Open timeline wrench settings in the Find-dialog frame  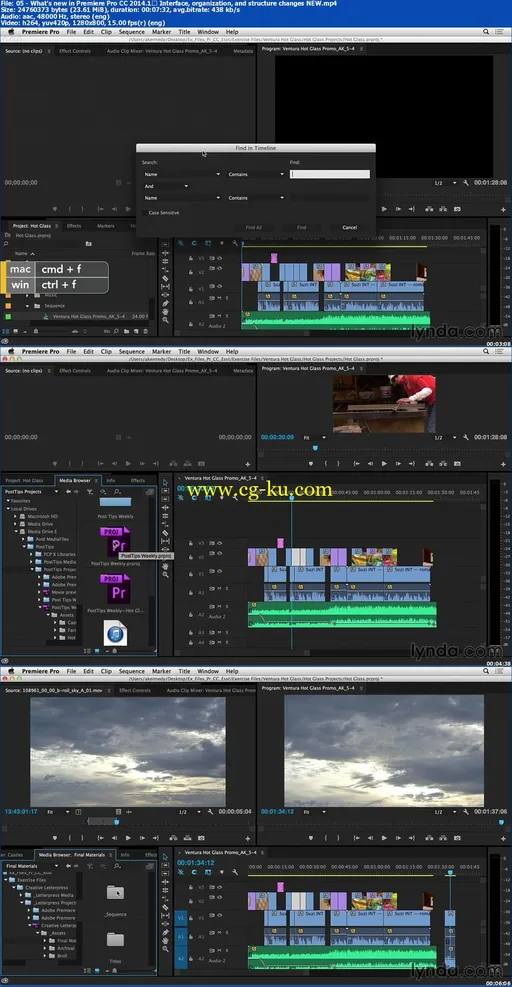234,243
